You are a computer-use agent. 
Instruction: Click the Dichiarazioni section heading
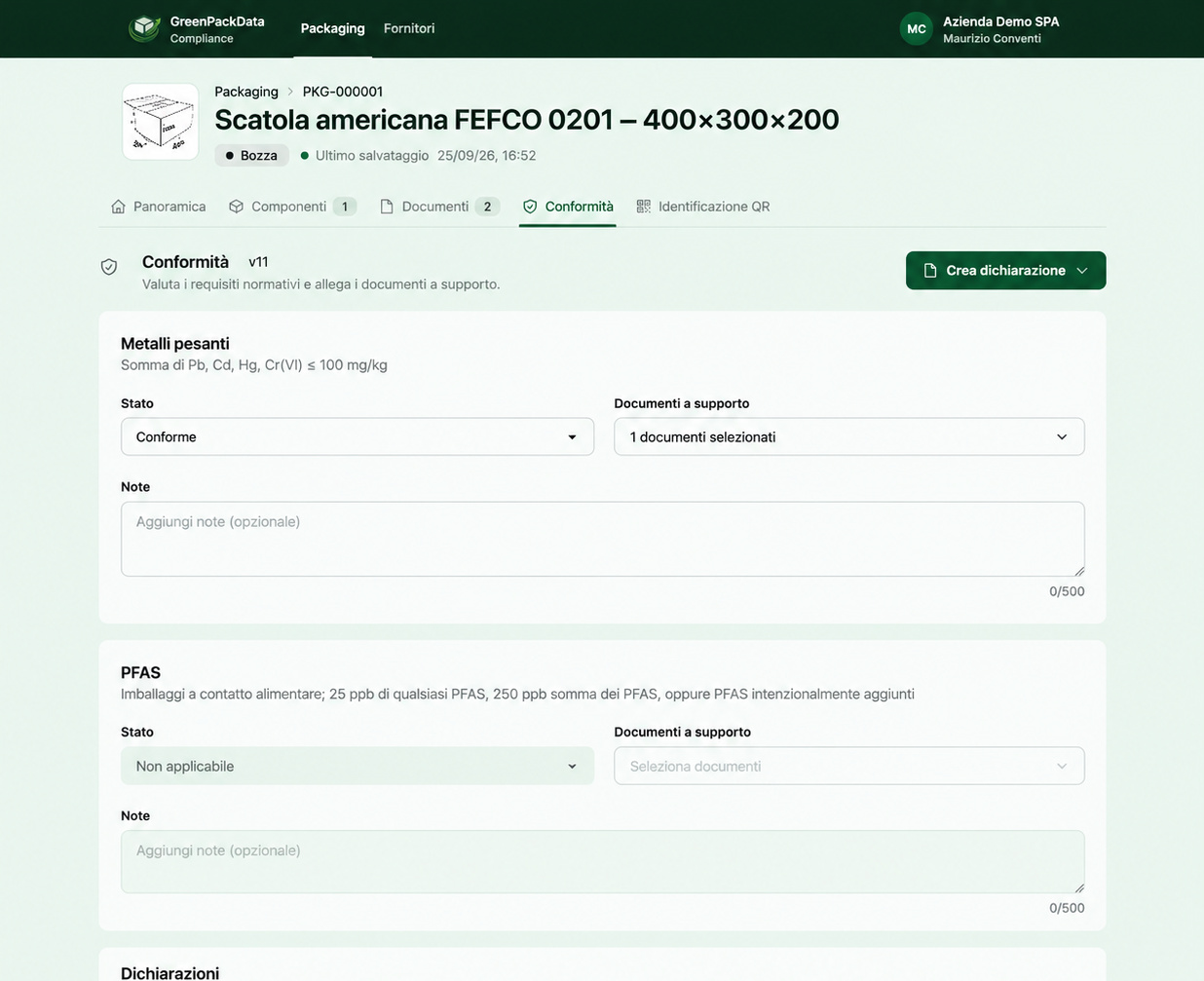click(x=170, y=972)
